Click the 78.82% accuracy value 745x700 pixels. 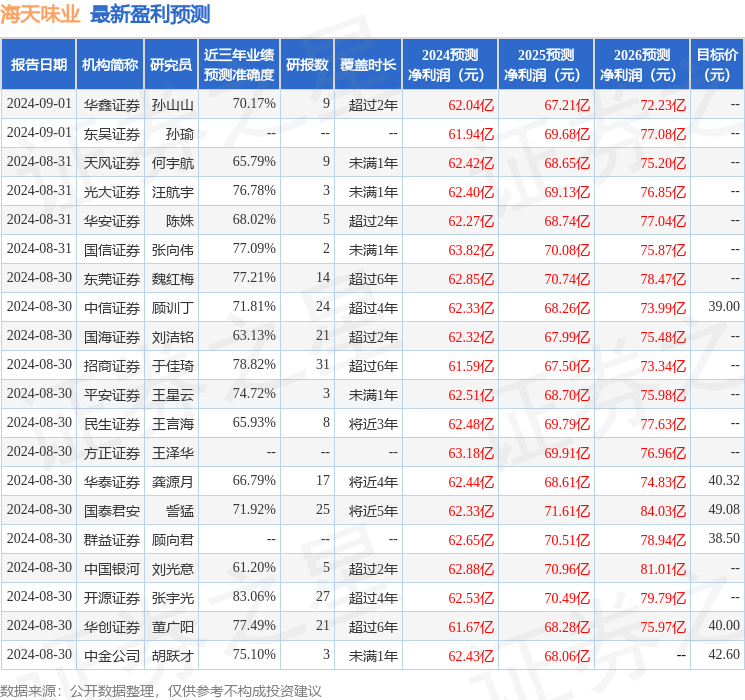click(254, 364)
